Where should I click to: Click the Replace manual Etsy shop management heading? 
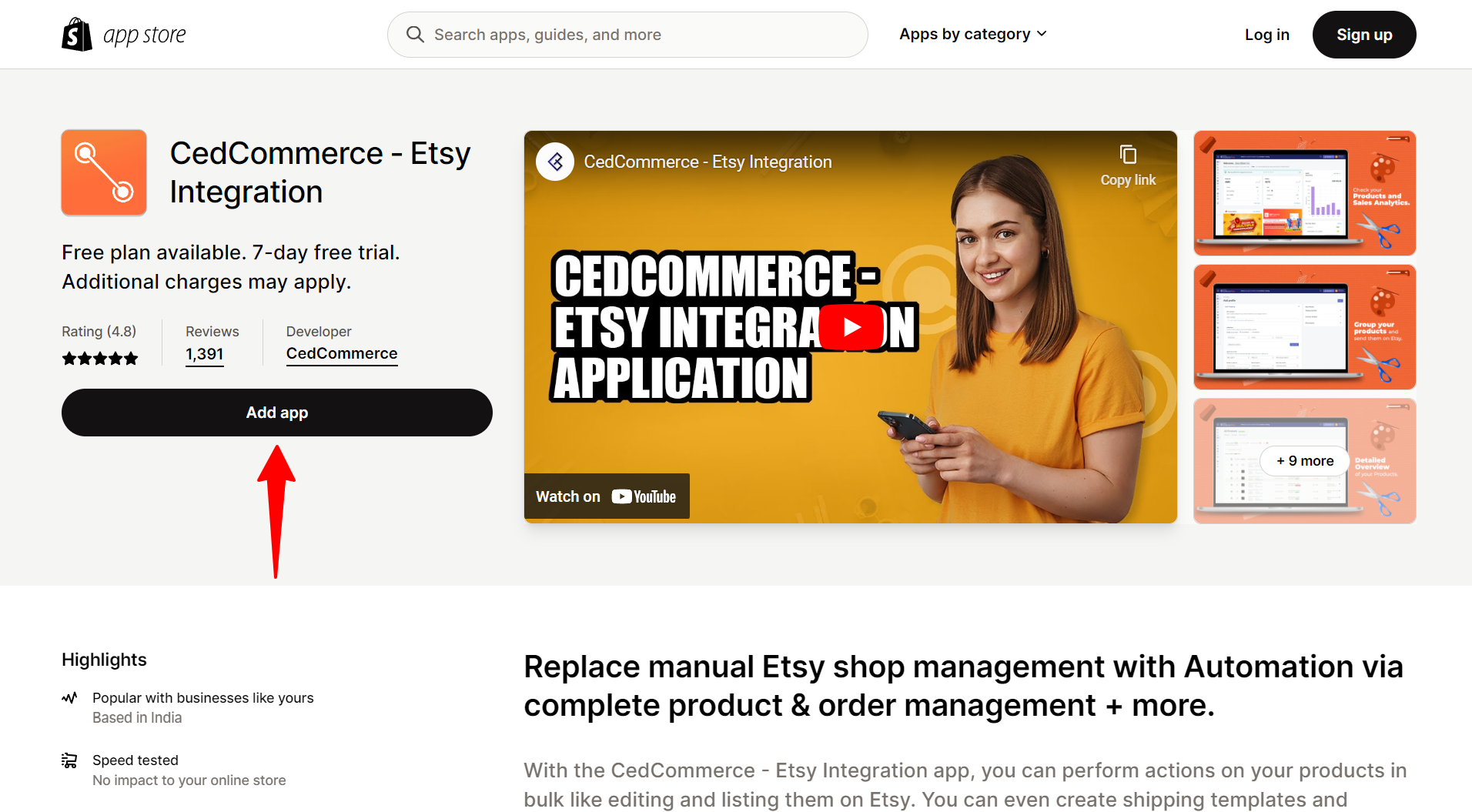[x=963, y=686]
